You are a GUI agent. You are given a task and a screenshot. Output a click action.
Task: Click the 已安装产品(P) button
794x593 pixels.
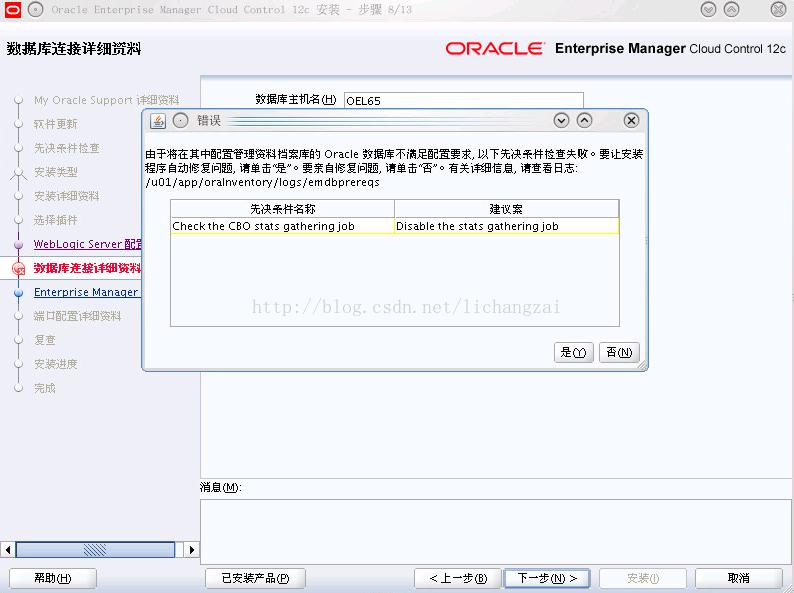(x=255, y=578)
